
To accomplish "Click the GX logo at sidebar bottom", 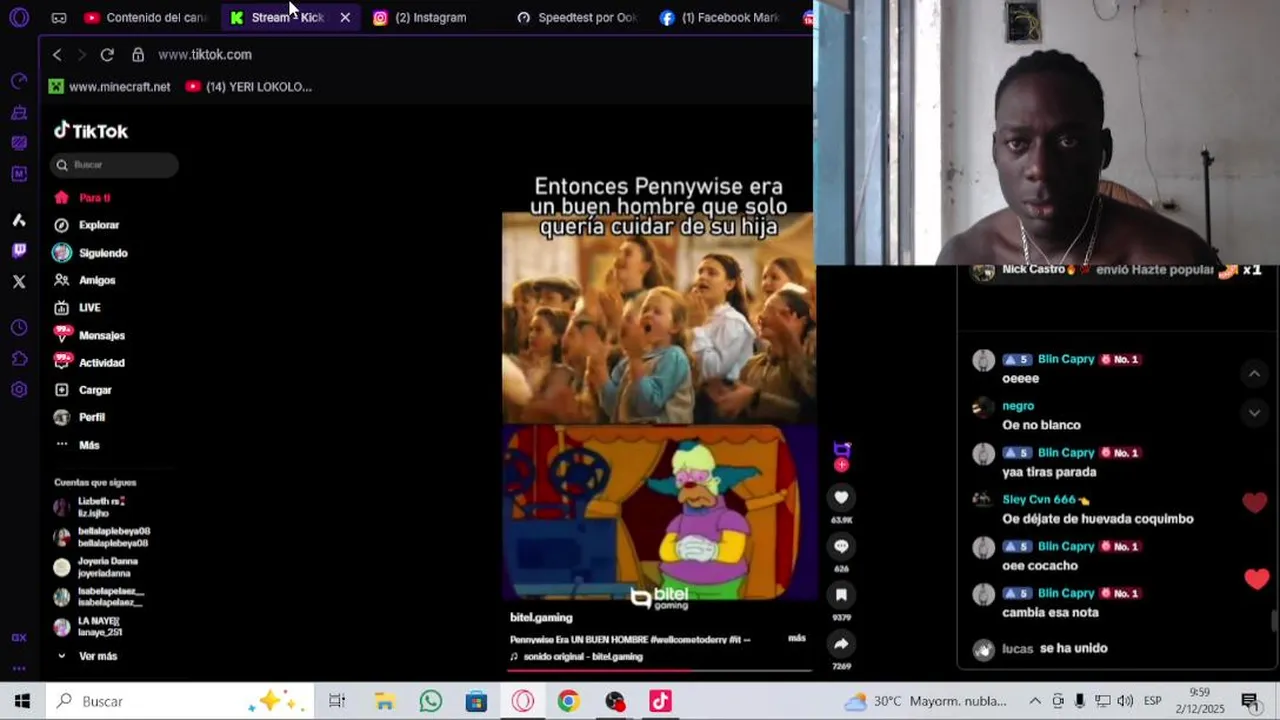I will (x=19, y=637).
